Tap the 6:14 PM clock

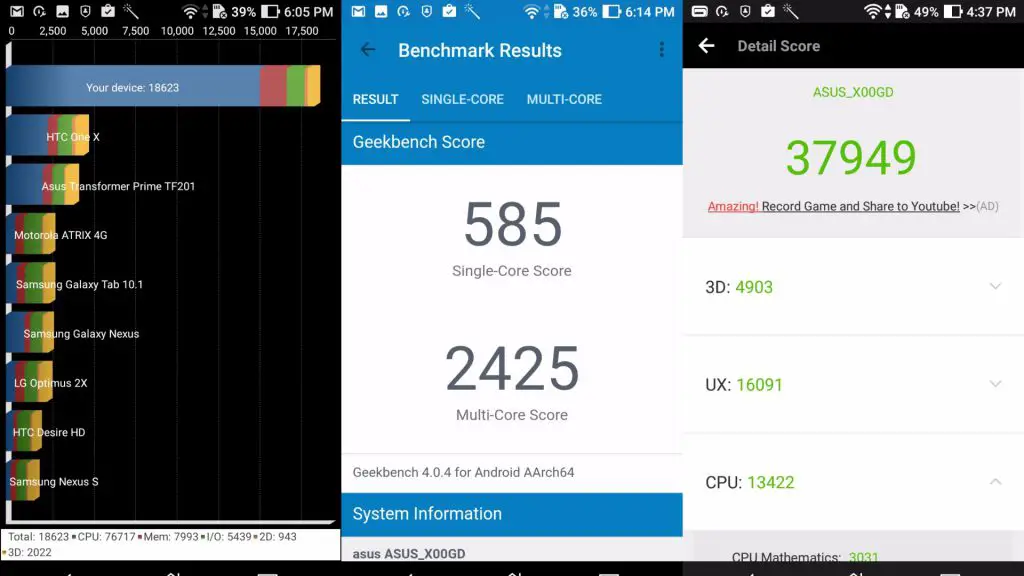[x=650, y=12]
